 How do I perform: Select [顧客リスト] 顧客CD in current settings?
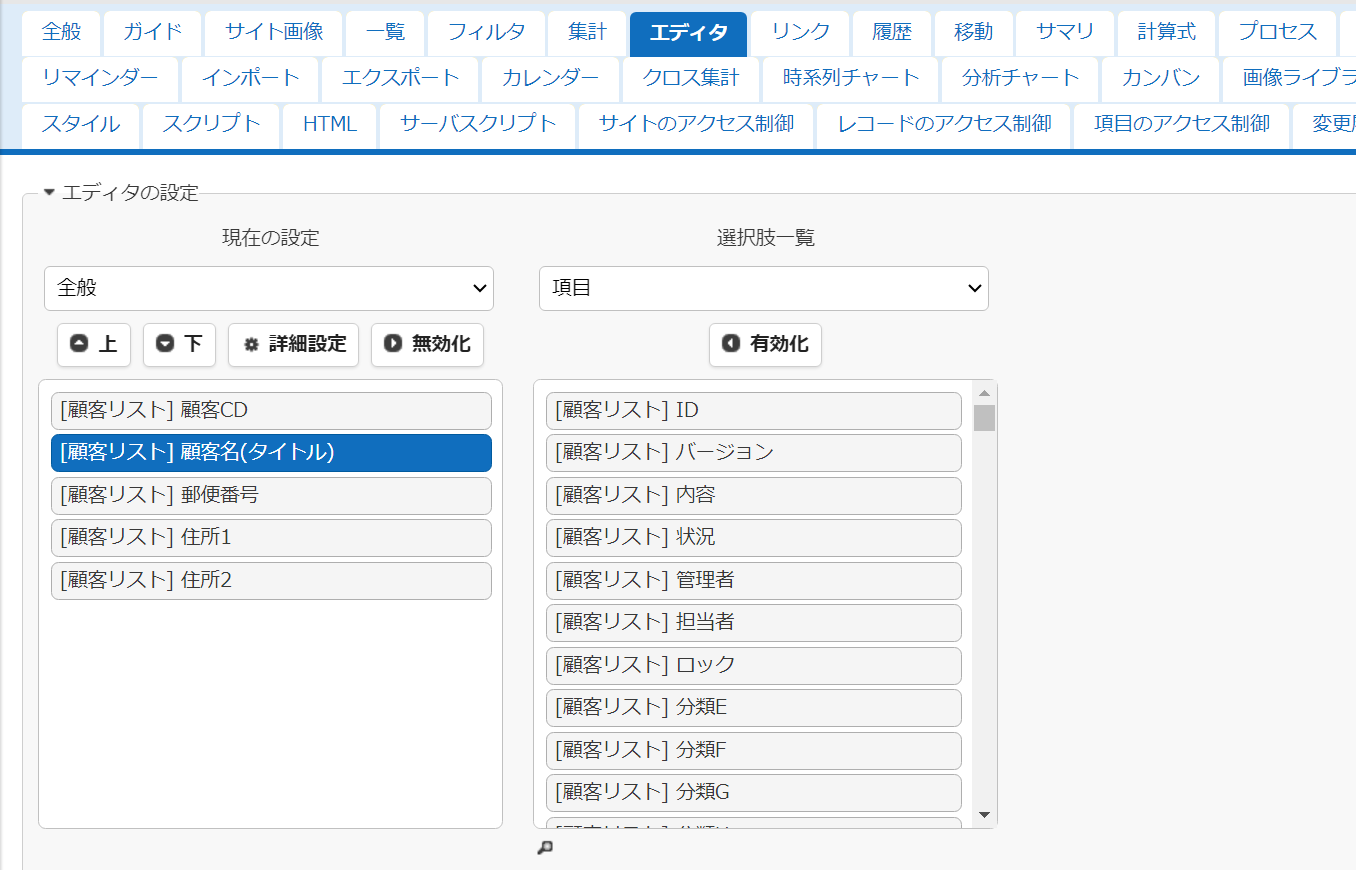271,410
